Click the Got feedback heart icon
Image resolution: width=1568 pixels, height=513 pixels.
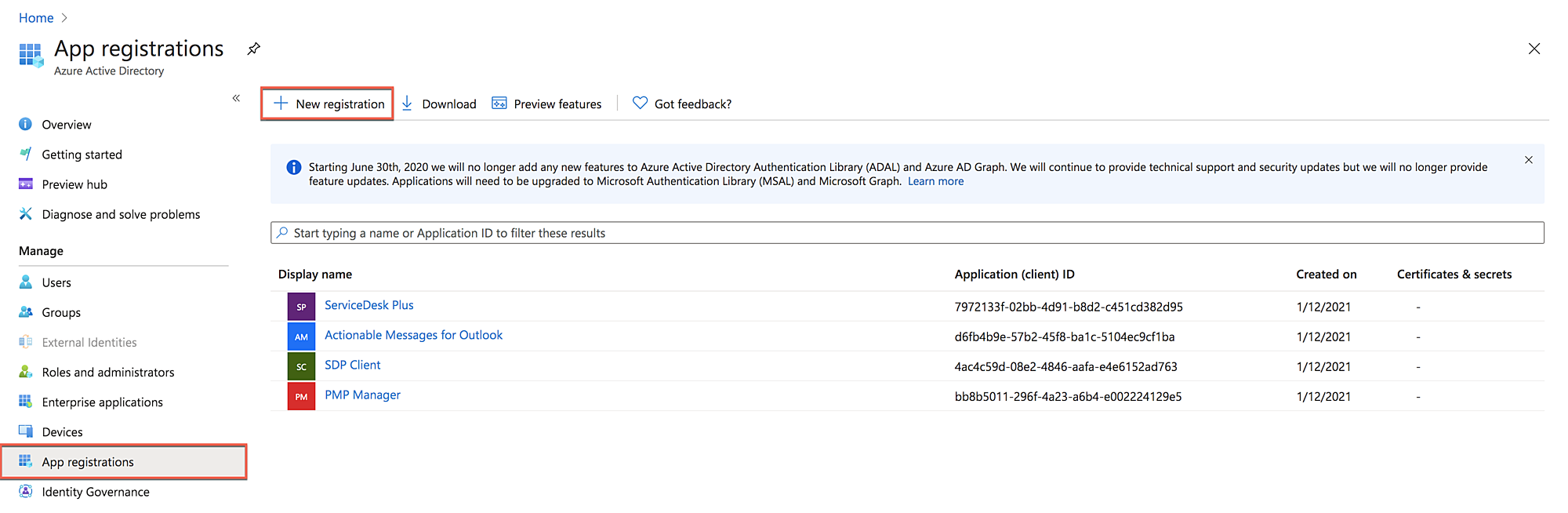[640, 103]
